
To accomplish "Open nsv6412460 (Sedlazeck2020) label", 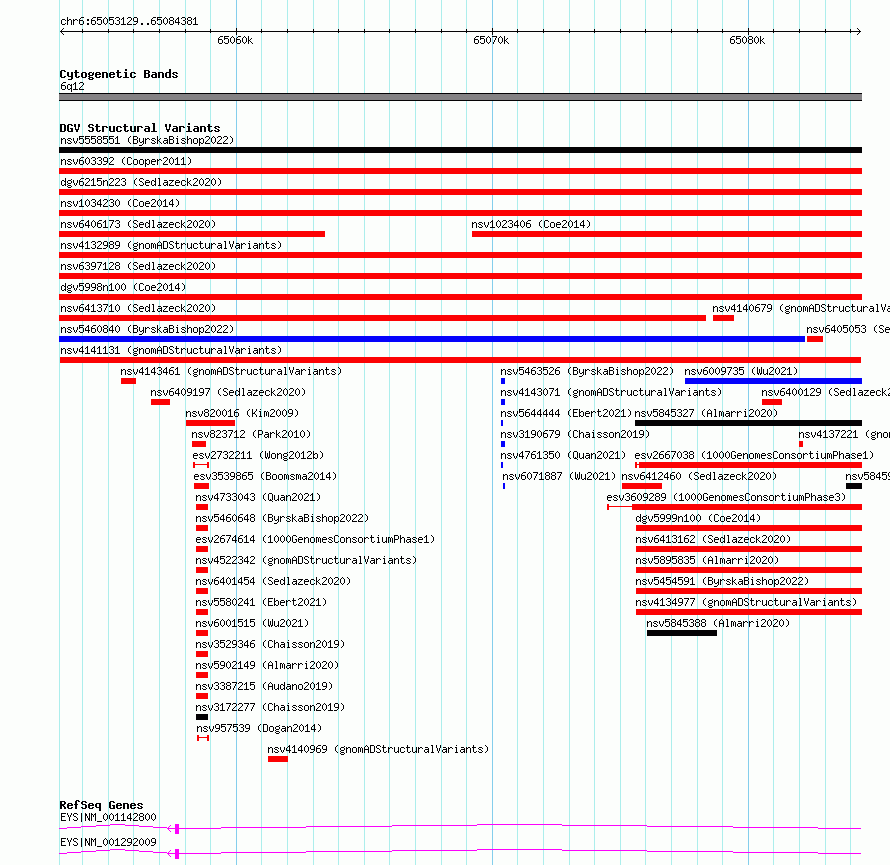I will [699, 476].
